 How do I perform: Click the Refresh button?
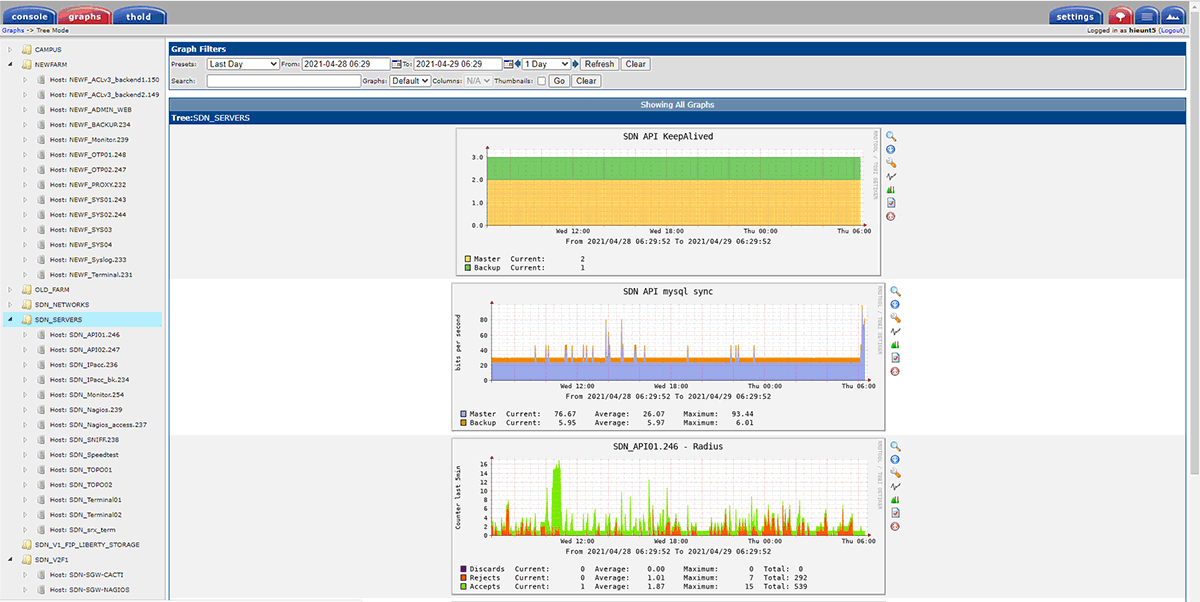tap(599, 64)
